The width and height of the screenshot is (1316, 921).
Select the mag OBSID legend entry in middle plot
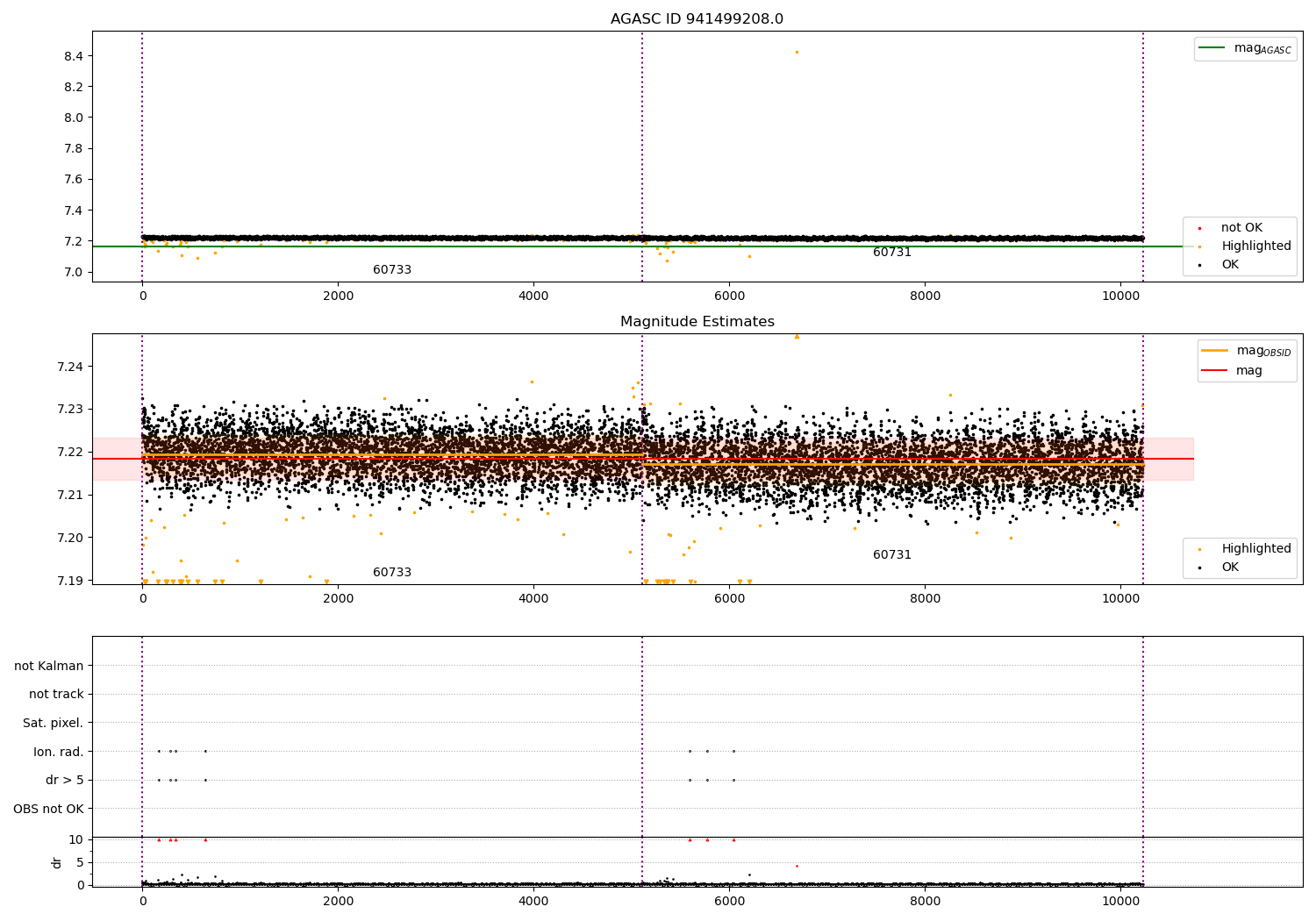coord(1246,351)
